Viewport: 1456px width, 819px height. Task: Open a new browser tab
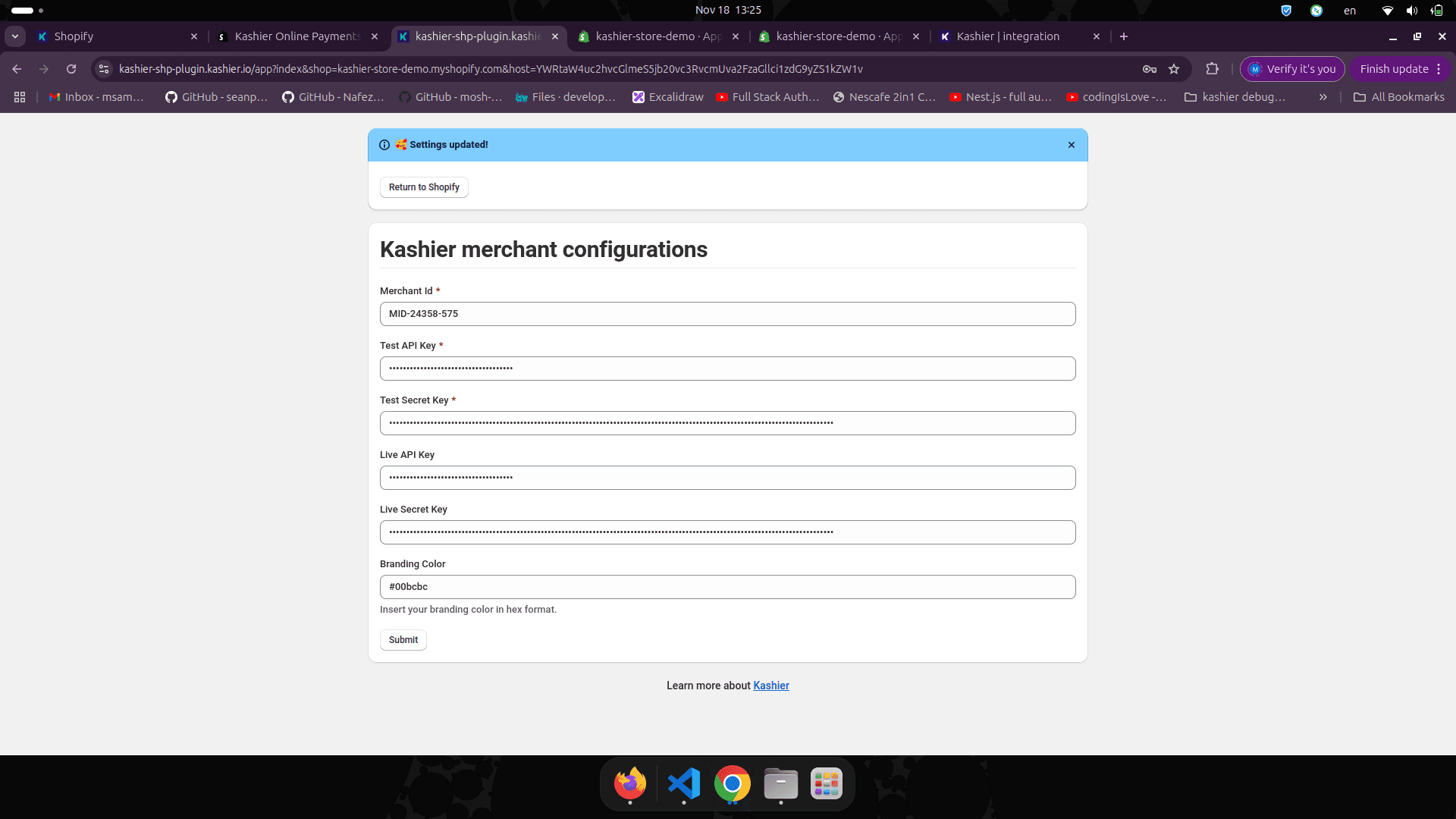tap(1124, 36)
